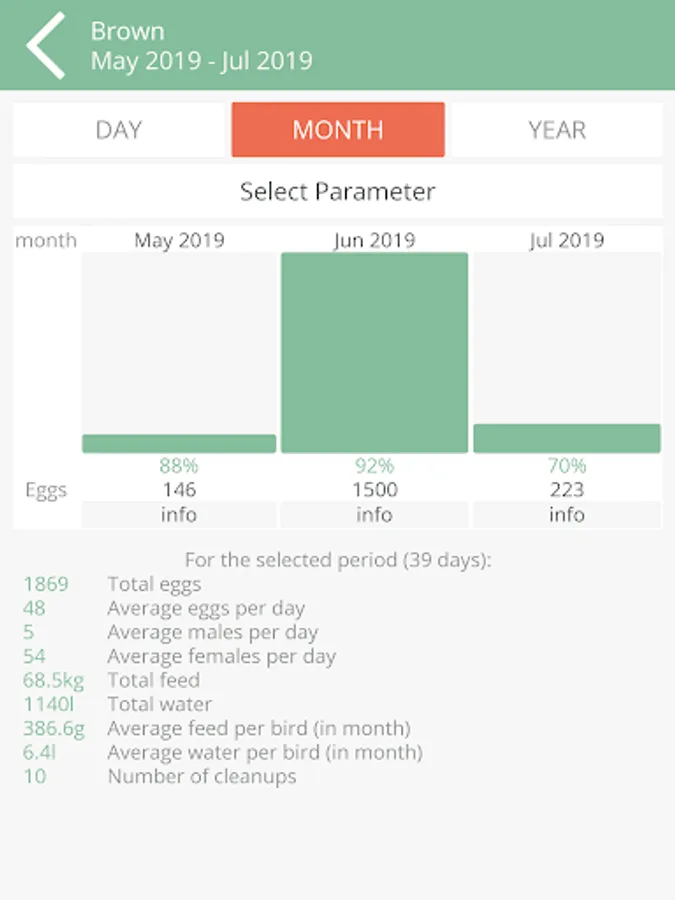Screen dimensions: 675x900
Task: Tap the May 2019 - Jul 2019 date range
Action: [201, 61]
